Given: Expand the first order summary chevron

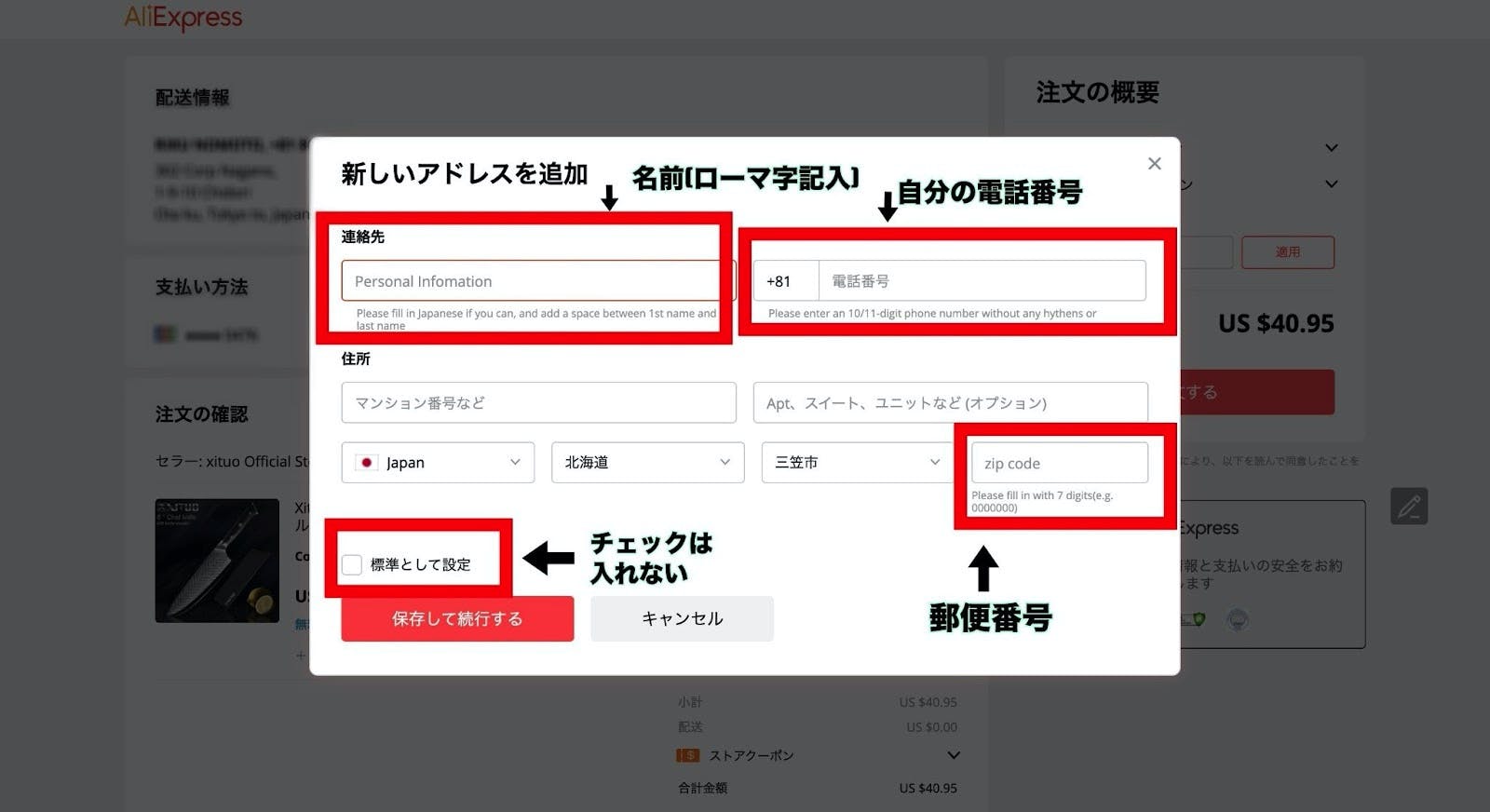Looking at the screenshot, I should pyautogui.click(x=1331, y=148).
